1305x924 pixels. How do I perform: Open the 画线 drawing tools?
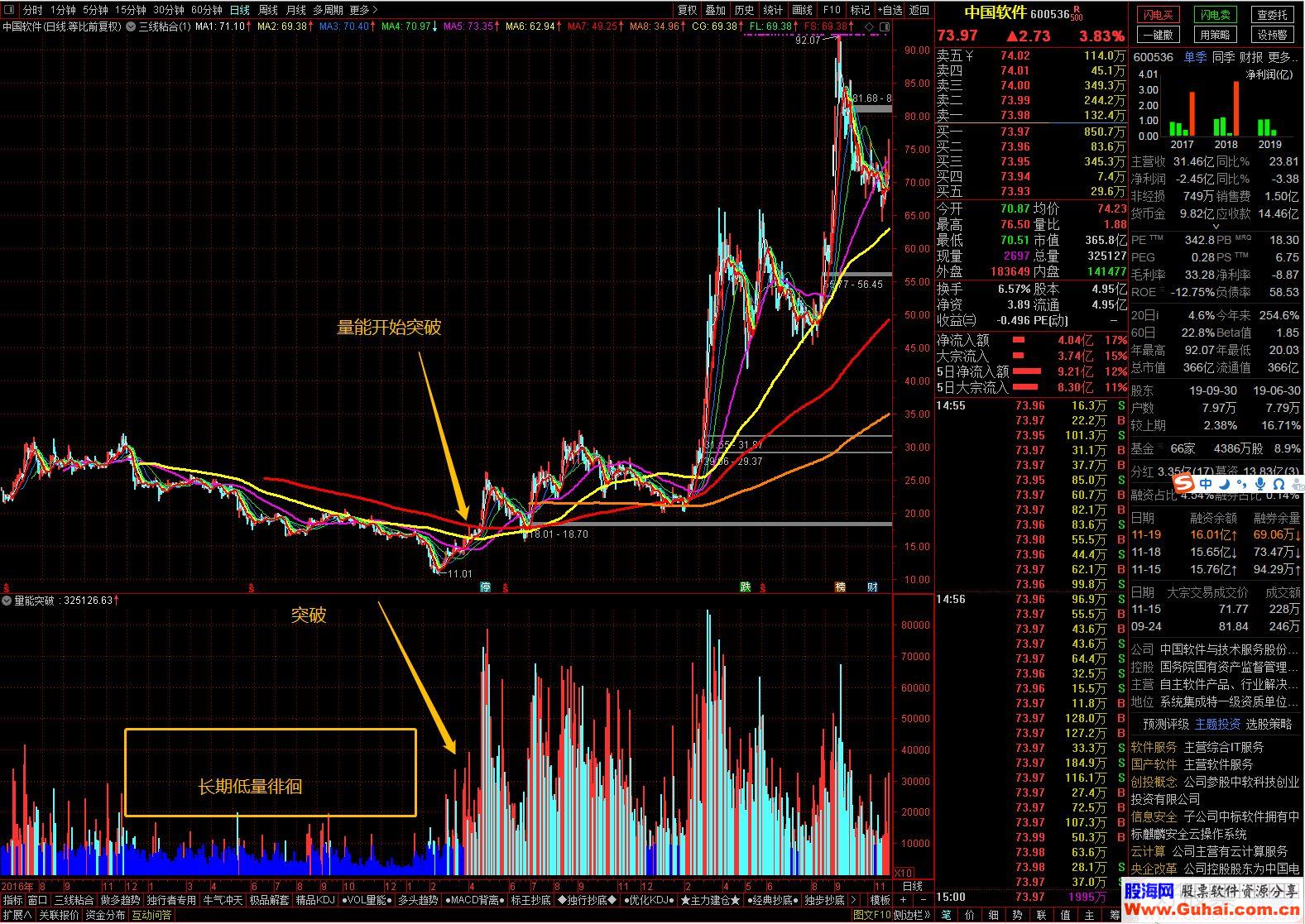pyautogui.click(x=802, y=10)
